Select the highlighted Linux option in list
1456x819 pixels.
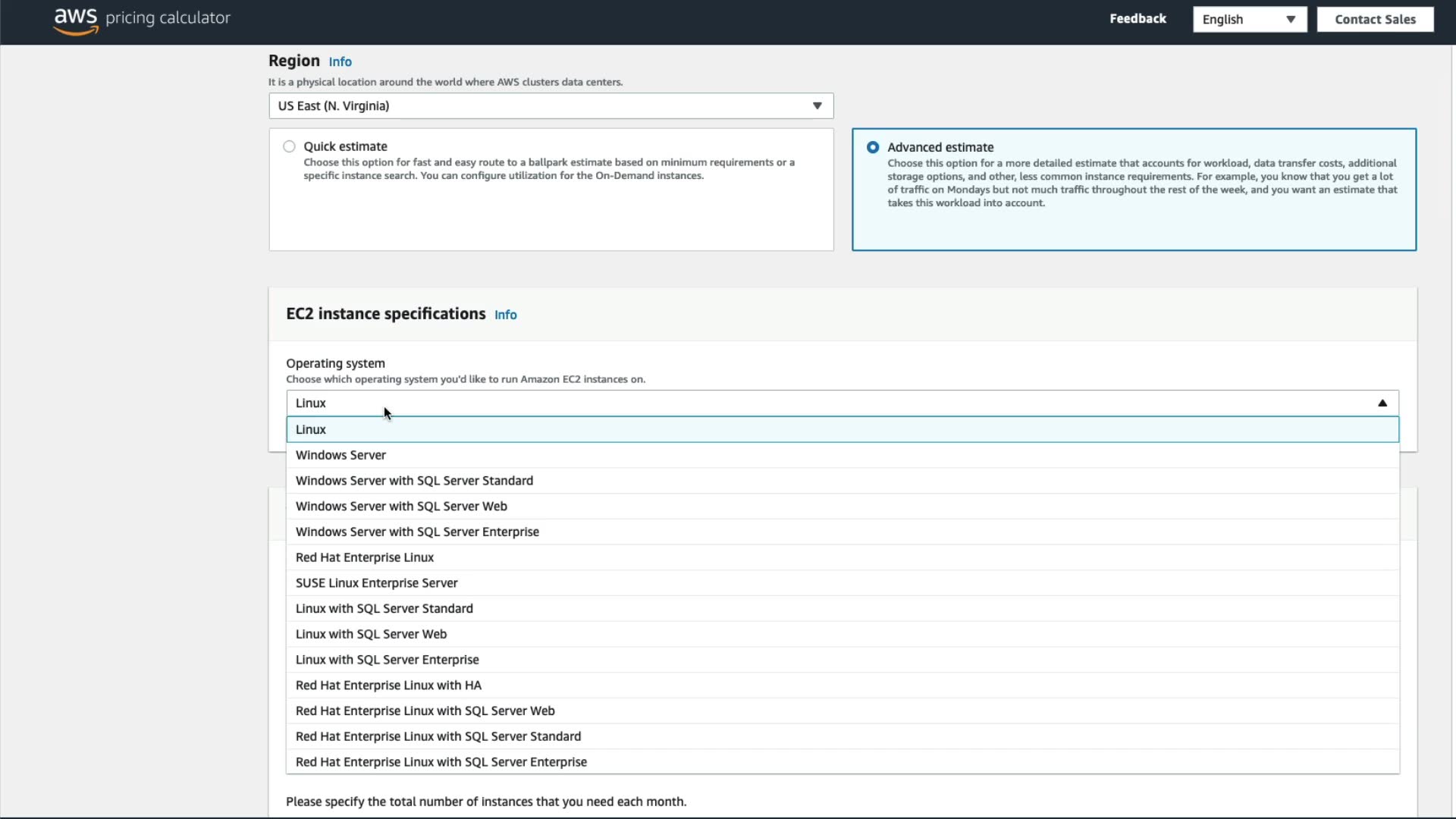tap(311, 430)
